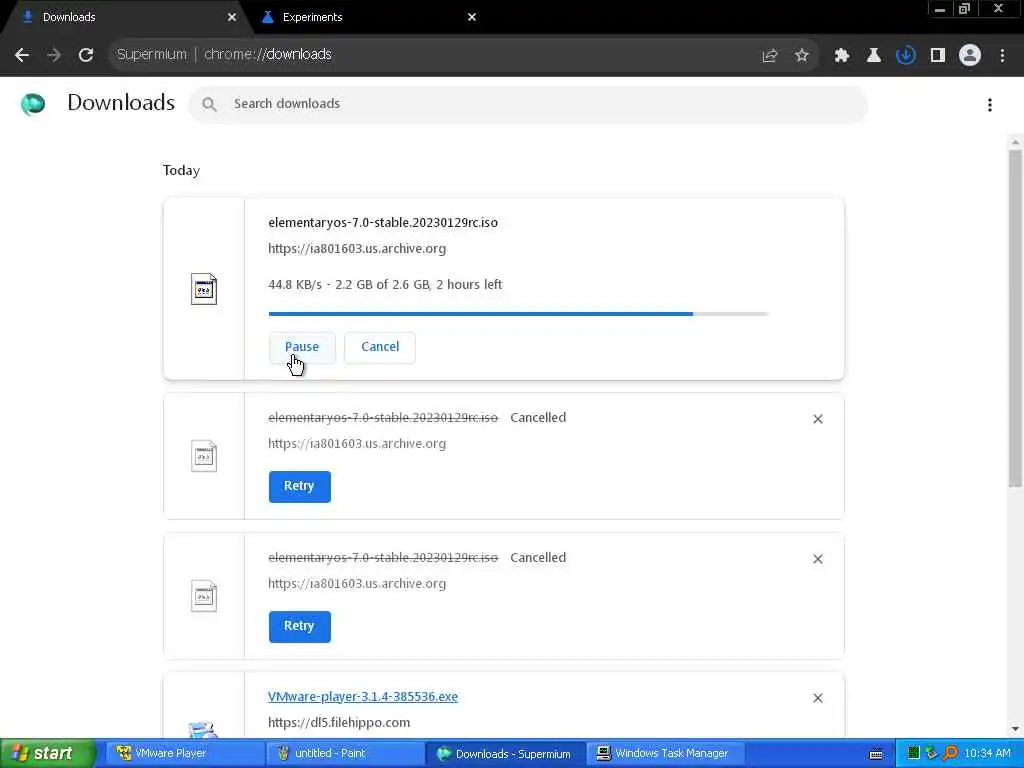Viewport: 1024px width, 768px height.
Task: Show the downloads bubble toolbar icon
Action: point(905,56)
